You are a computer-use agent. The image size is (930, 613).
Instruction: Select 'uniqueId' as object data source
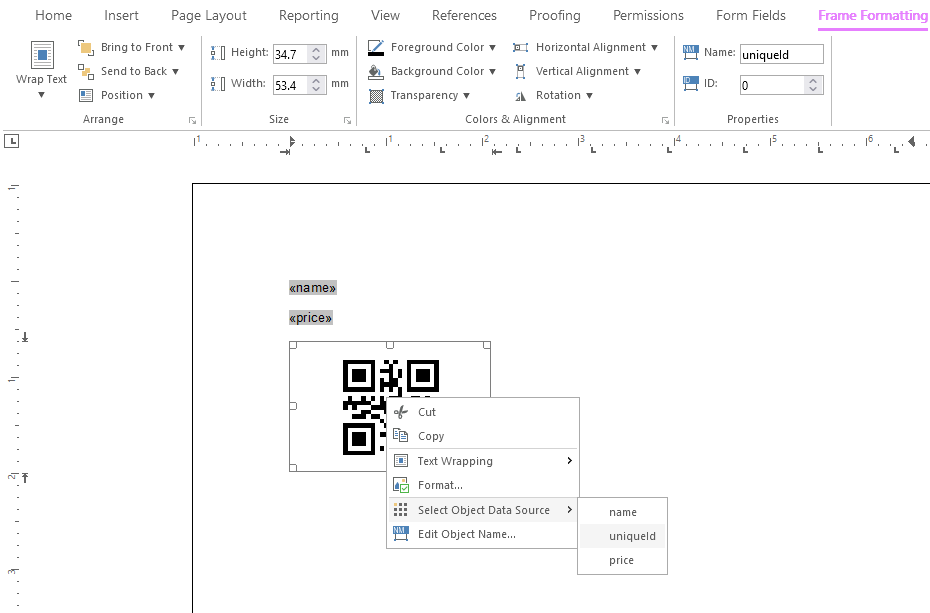coord(622,536)
